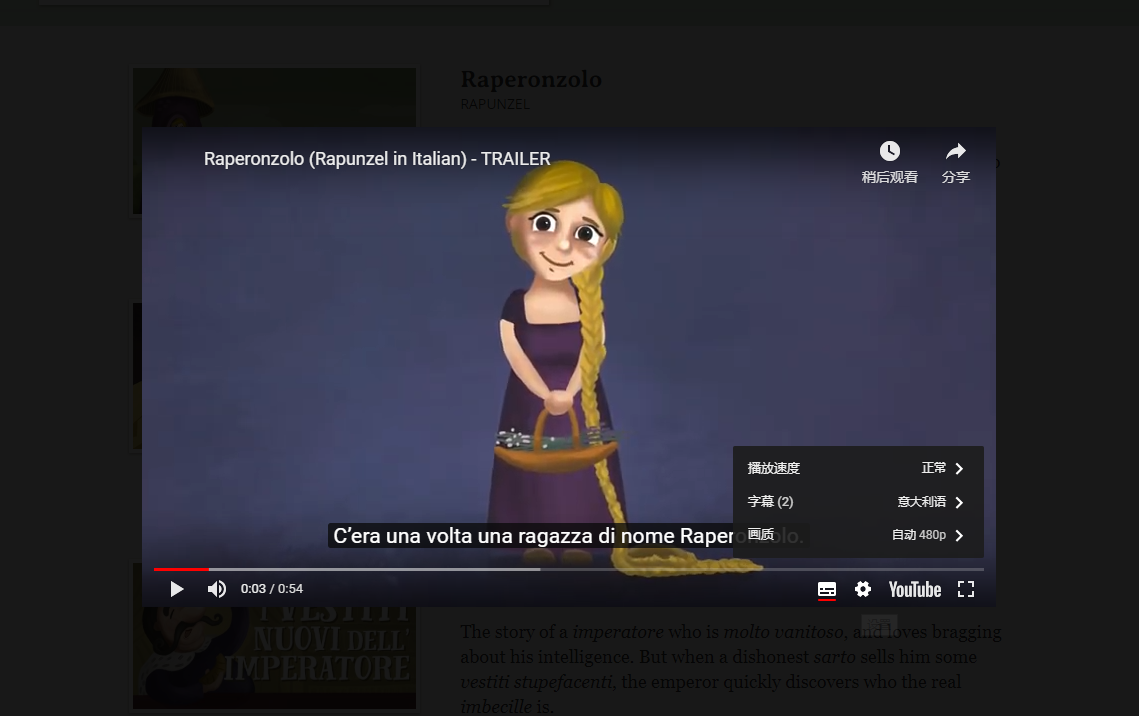Click the Raperonzolo story heading
1139x716 pixels.
[531, 80]
